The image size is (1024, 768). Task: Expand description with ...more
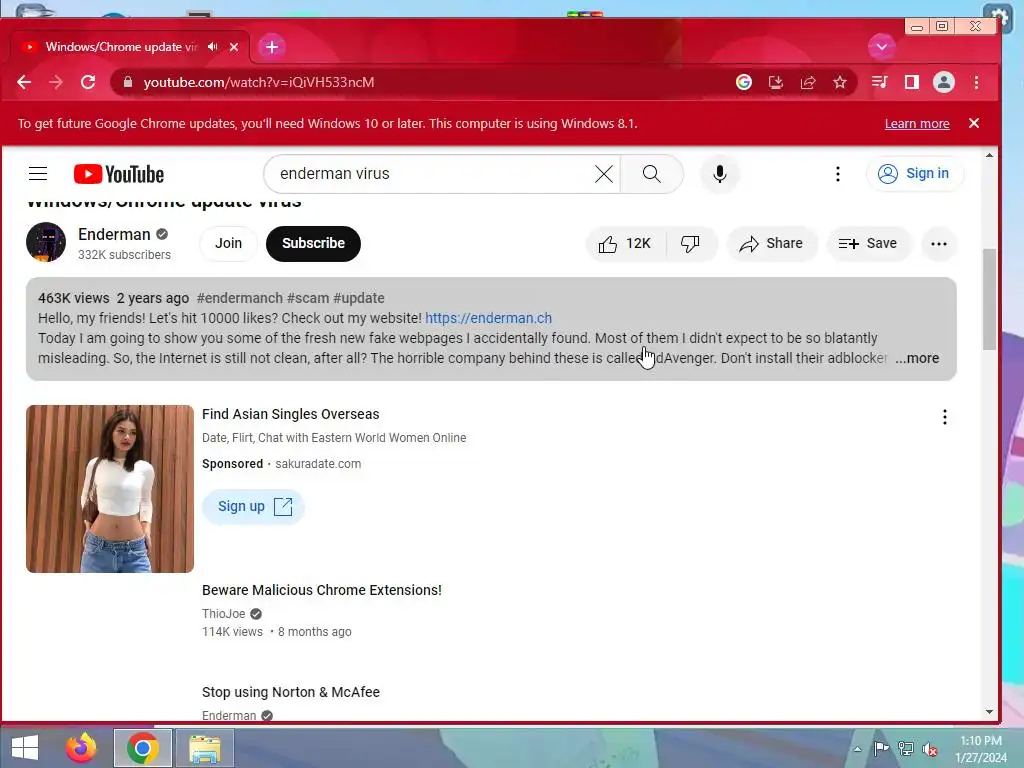click(x=917, y=358)
